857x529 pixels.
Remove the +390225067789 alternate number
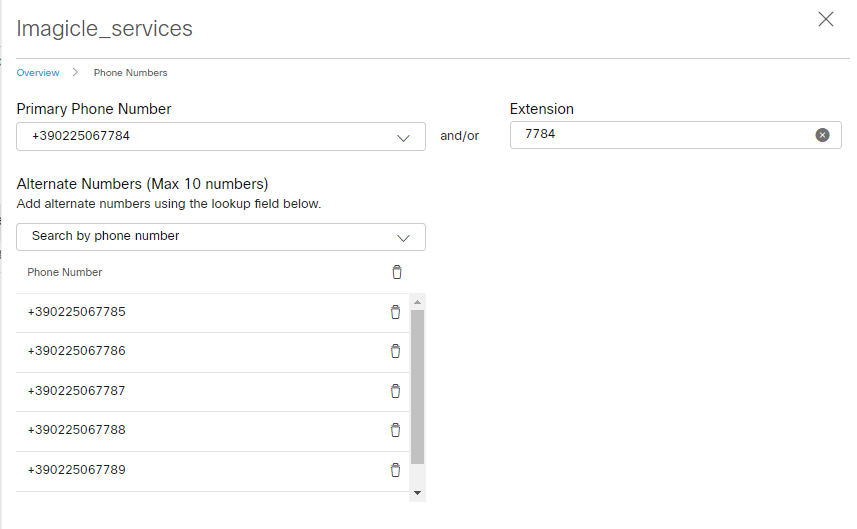click(395, 470)
